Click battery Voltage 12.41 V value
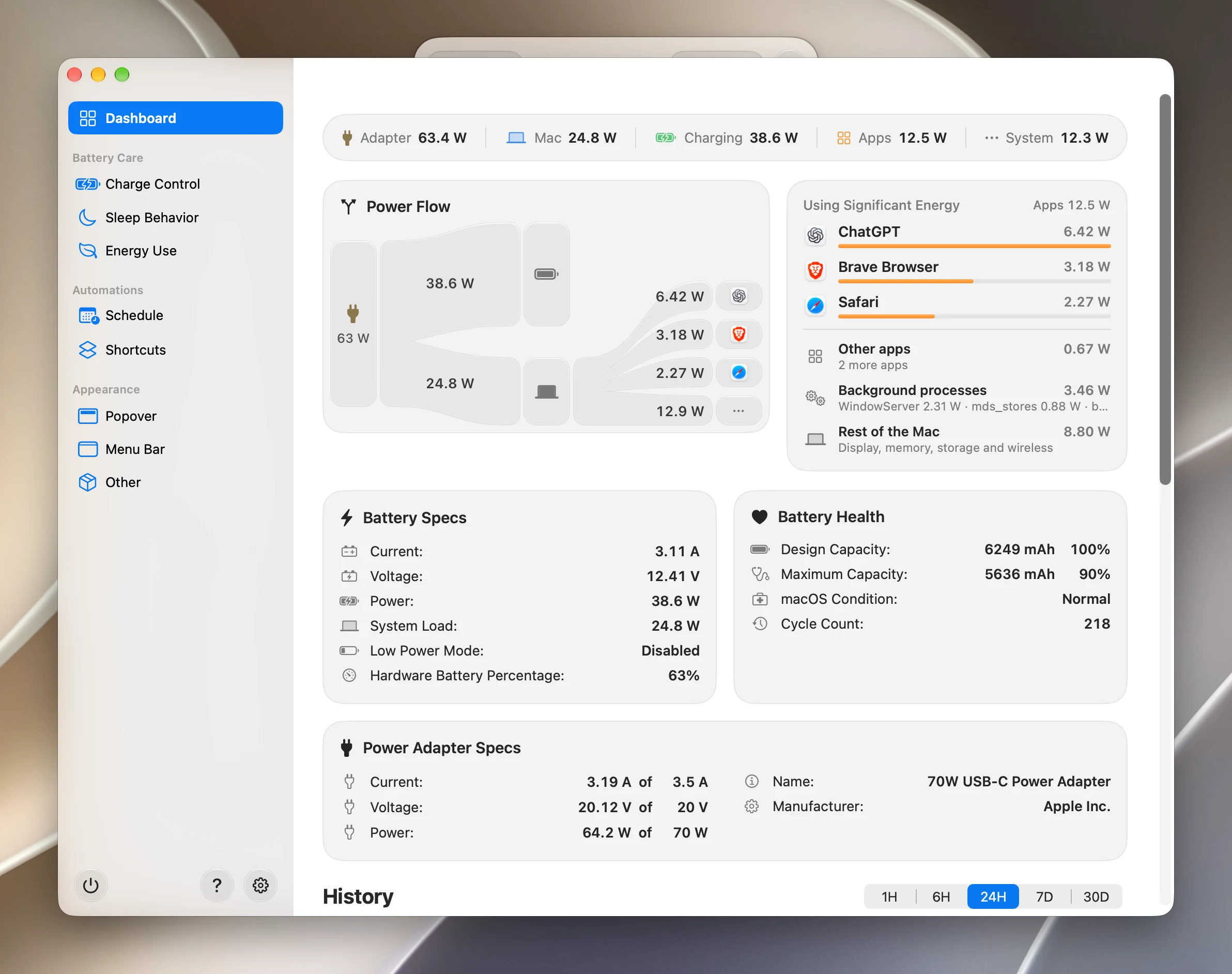The height and width of the screenshot is (974, 1232). point(673,576)
